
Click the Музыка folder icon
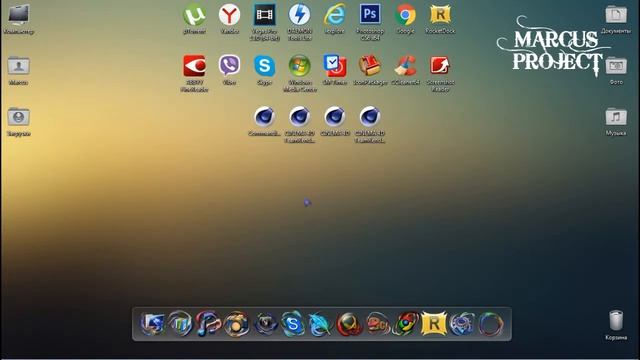pyautogui.click(x=616, y=117)
